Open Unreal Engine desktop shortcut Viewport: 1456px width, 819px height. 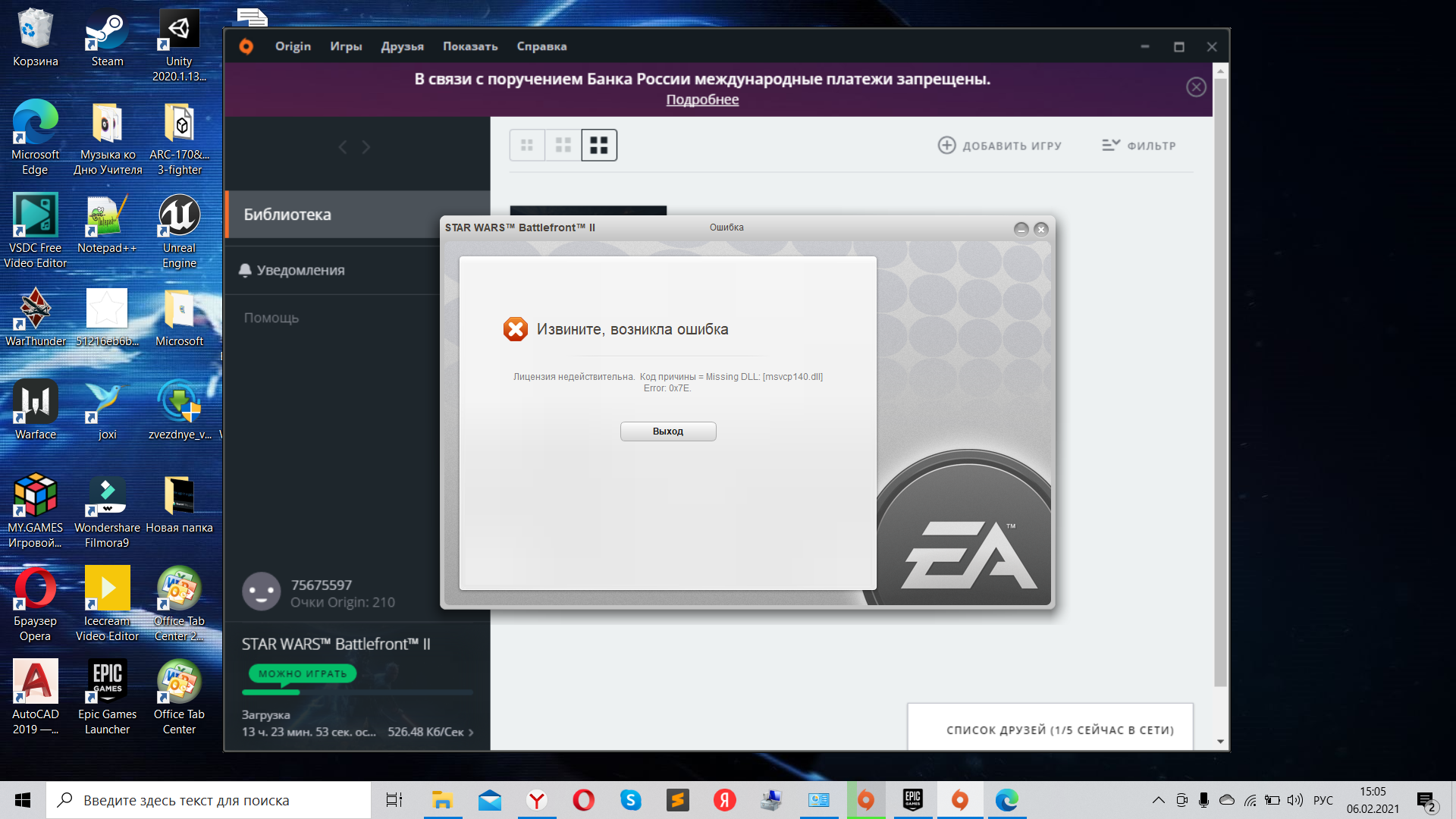pos(179,232)
